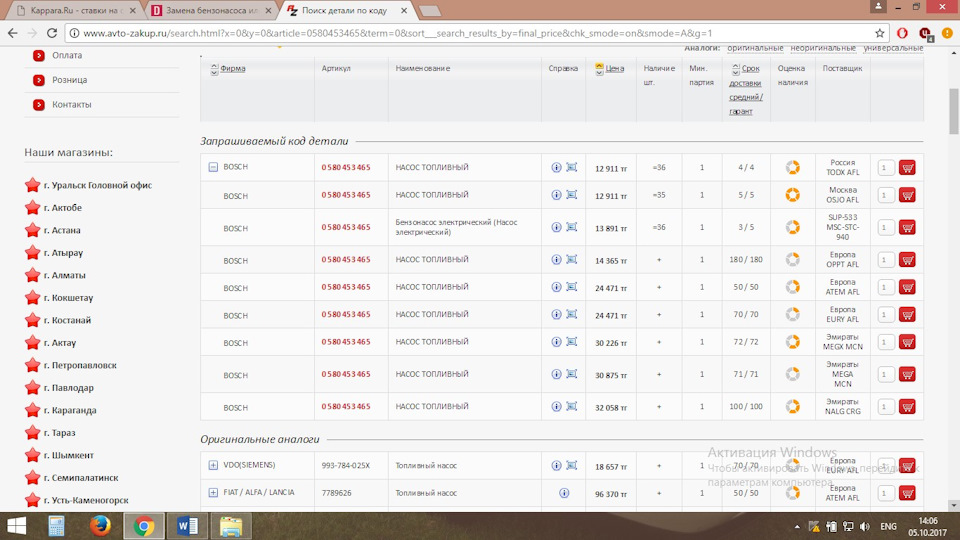Open the Контакты sidebar menu item

pos(71,104)
